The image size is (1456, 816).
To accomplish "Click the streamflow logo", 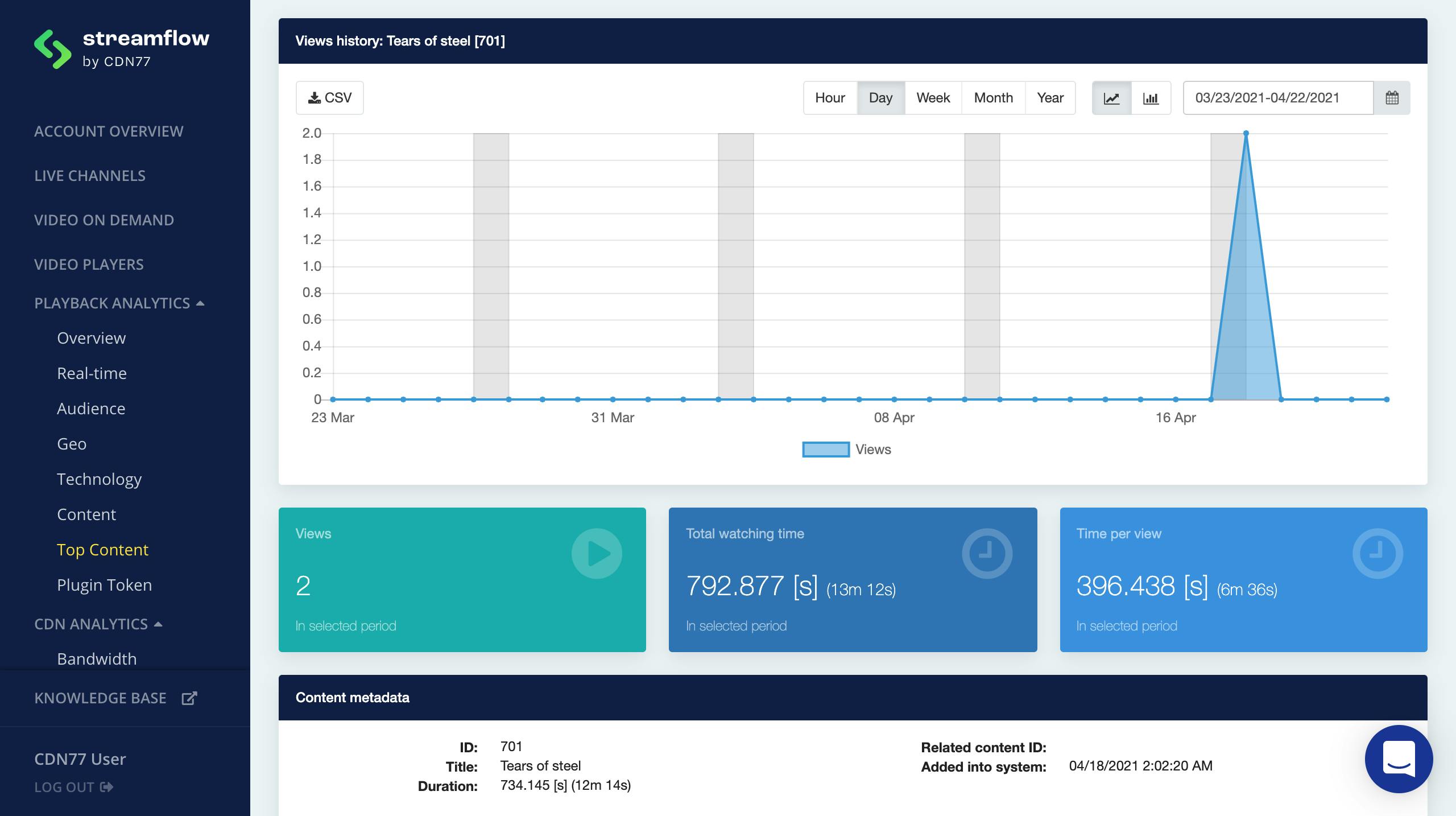I will [x=122, y=49].
